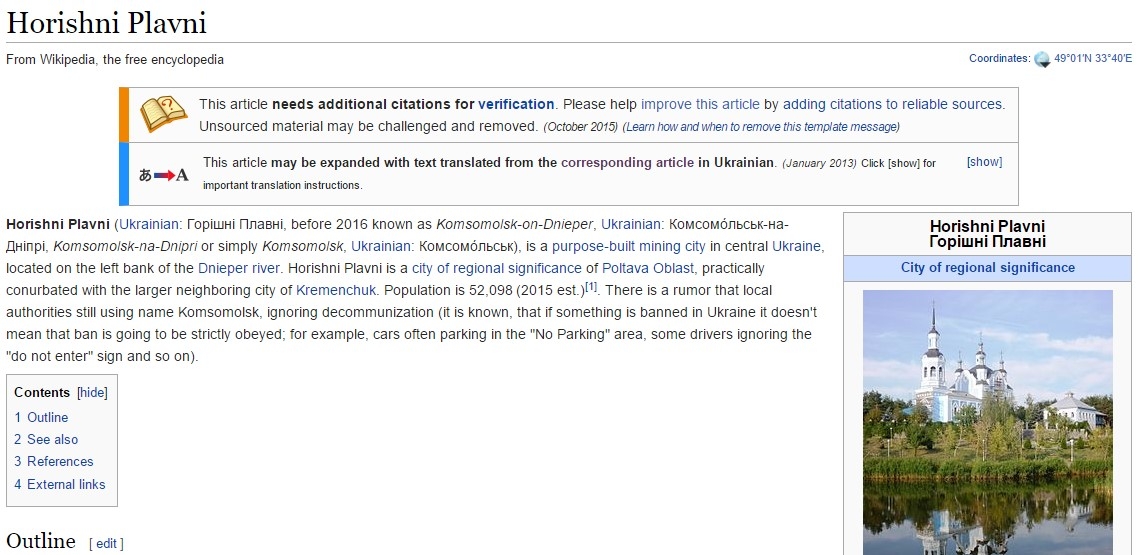Go to References section from Contents

pos(60,461)
